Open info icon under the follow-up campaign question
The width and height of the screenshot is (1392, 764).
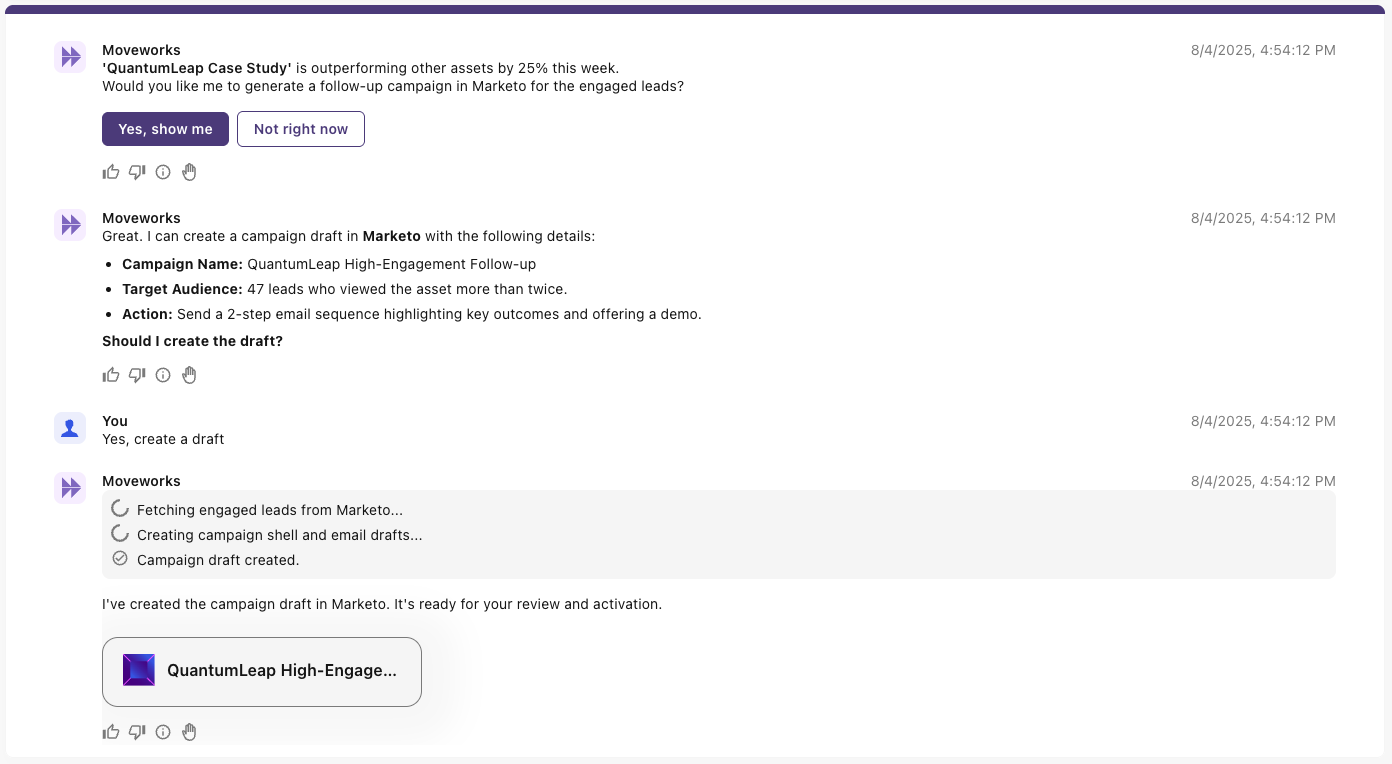[x=163, y=172]
